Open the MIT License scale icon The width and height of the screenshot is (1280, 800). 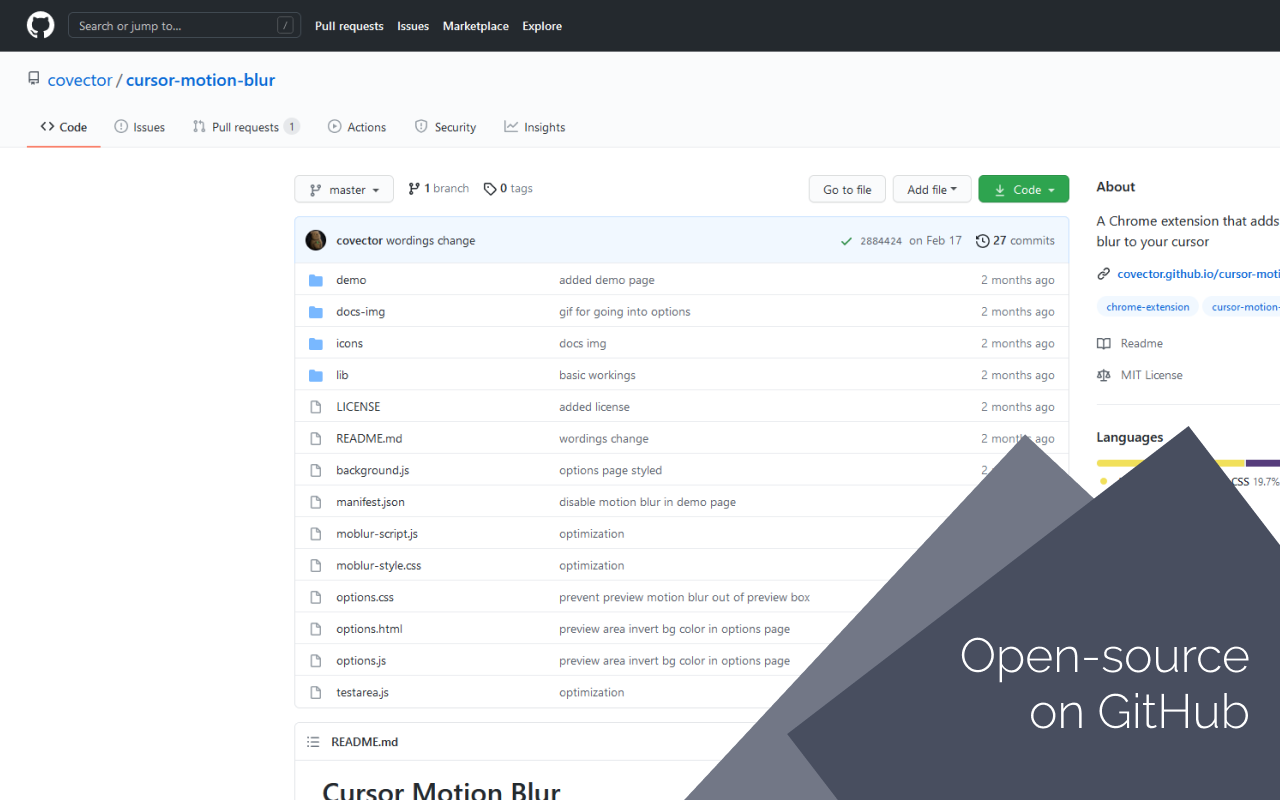tap(1104, 376)
